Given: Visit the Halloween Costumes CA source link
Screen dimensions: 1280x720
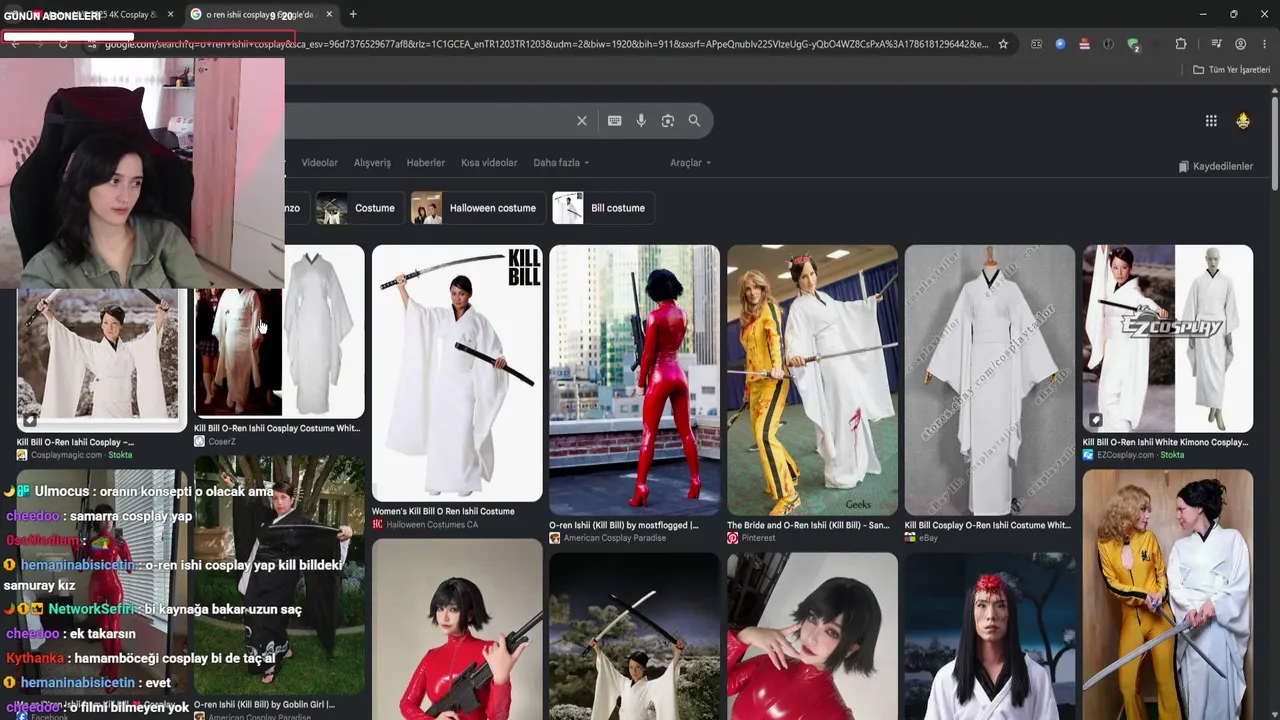Looking at the screenshot, I should tap(425, 524).
